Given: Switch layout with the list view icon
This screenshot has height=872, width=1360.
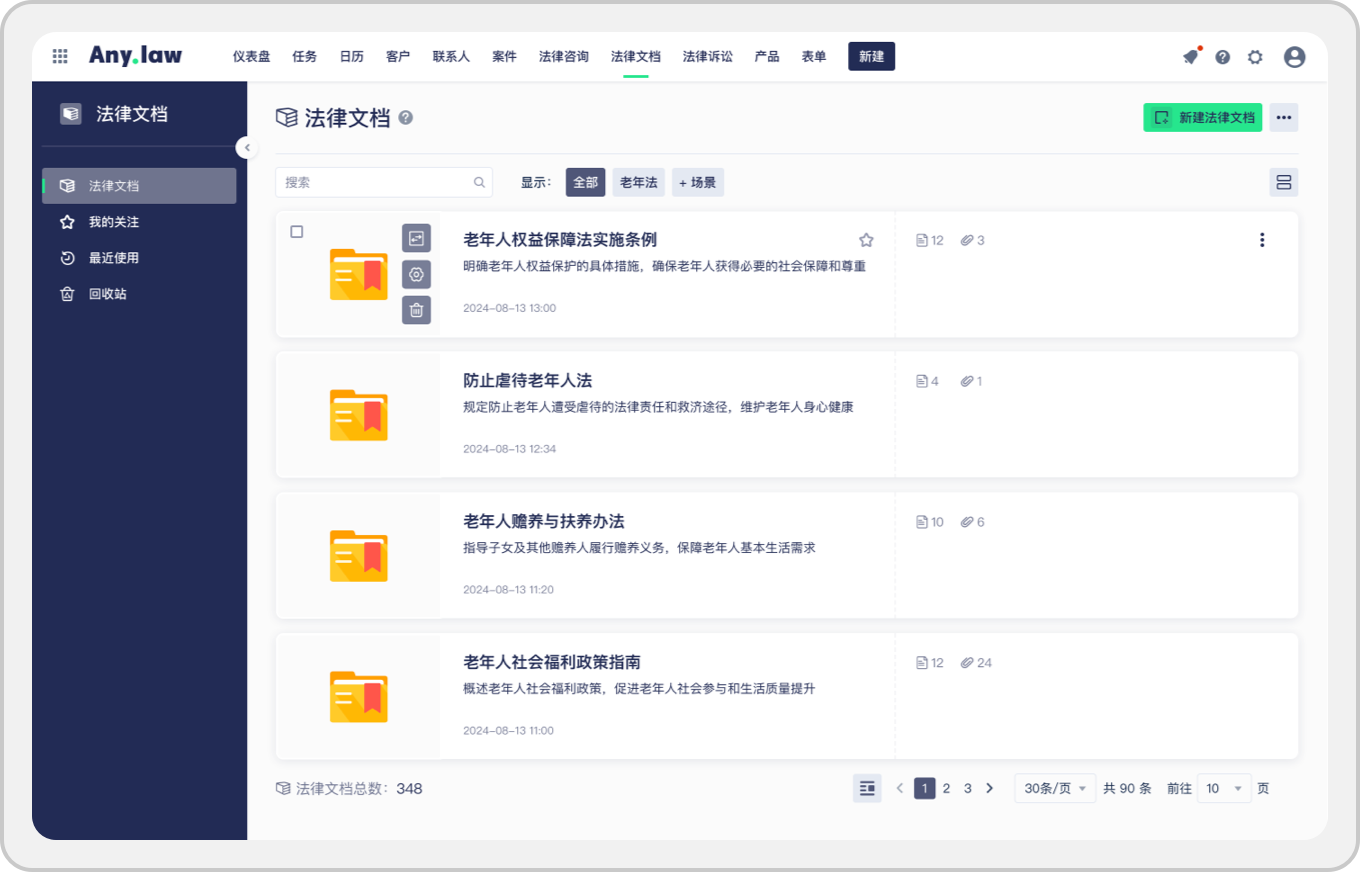Looking at the screenshot, I should (x=1284, y=182).
